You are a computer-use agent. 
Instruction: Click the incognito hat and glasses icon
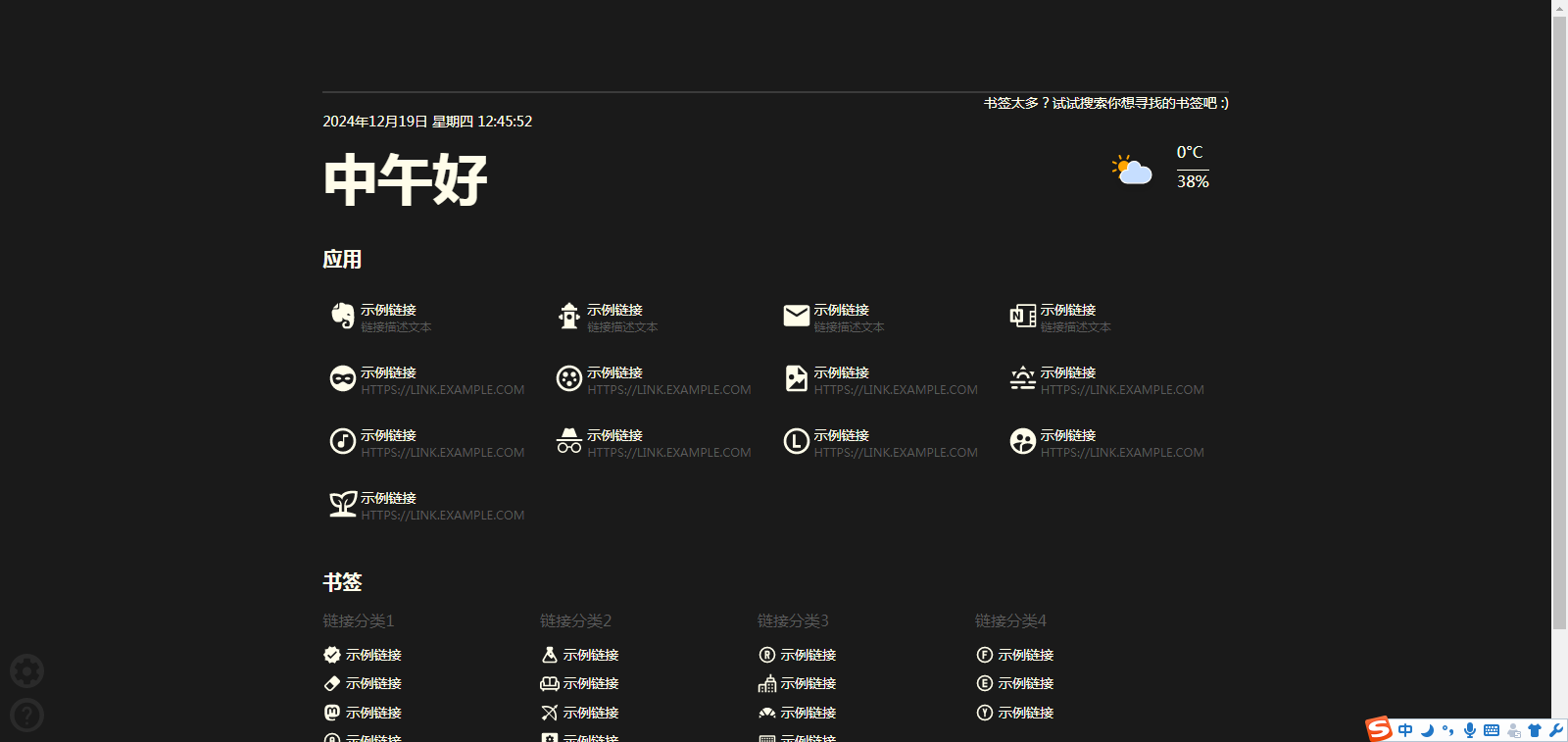coord(569,441)
